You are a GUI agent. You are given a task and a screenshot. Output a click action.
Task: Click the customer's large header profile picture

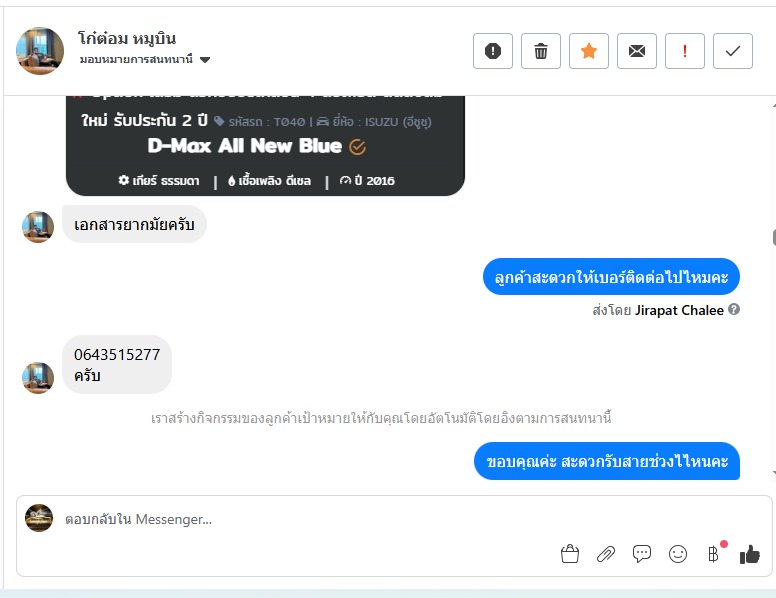click(x=40, y=51)
